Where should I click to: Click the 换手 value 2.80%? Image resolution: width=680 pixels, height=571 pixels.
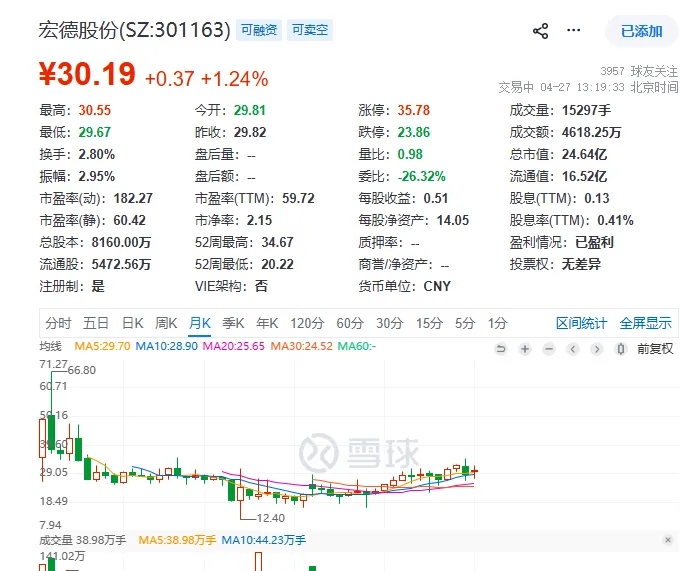(x=97, y=154)
